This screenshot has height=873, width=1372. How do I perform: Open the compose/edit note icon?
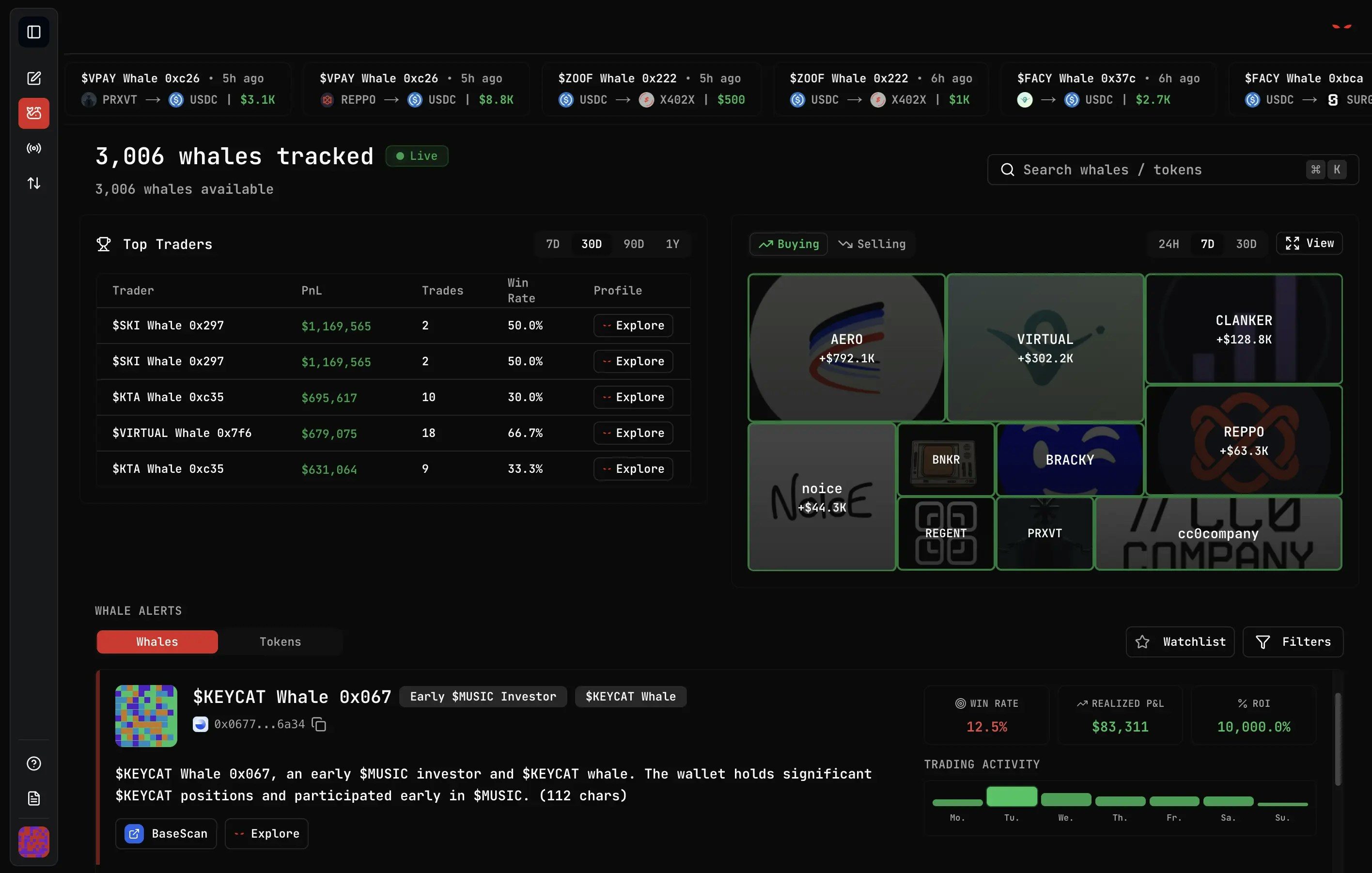click(x=33, y=78)
